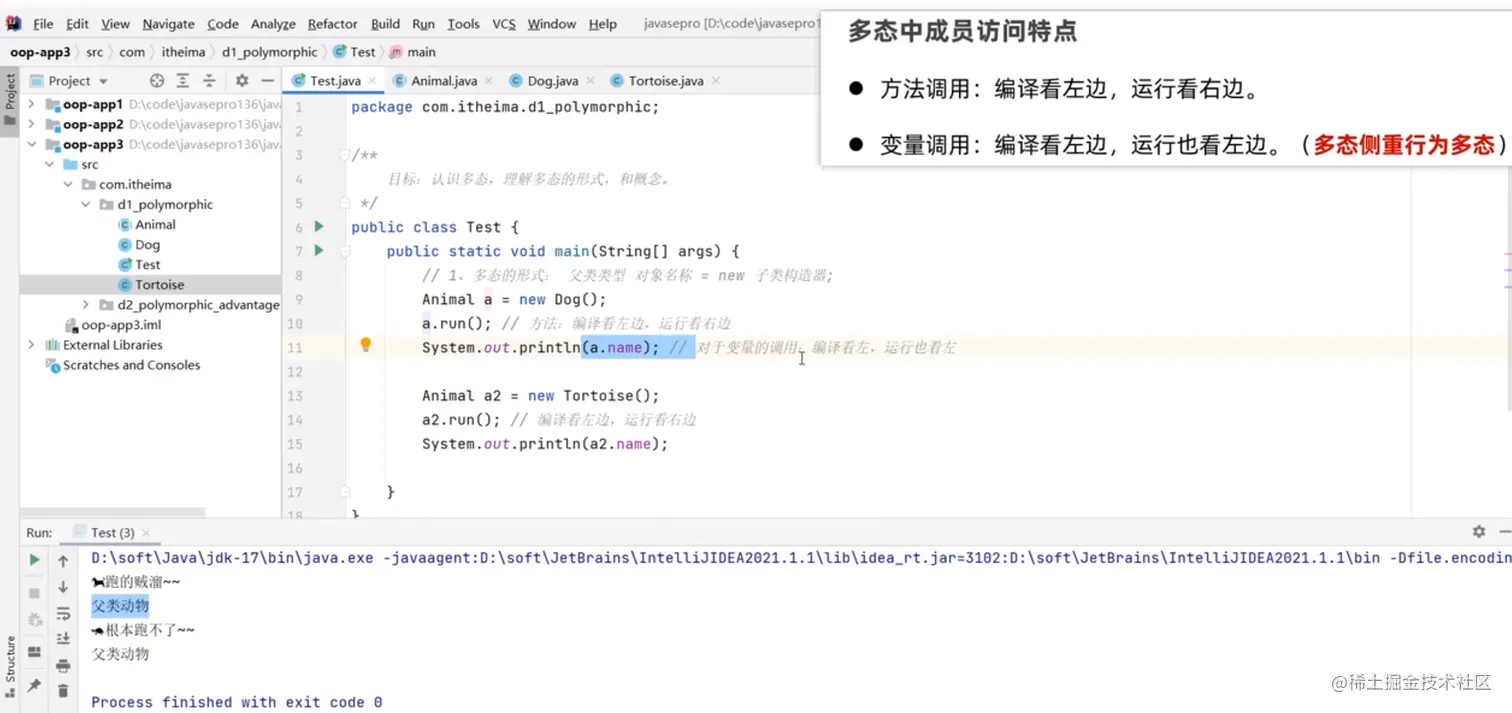
Task: Click the IntelliJ IDEA logo icon
Action: (x=14, y=24)
